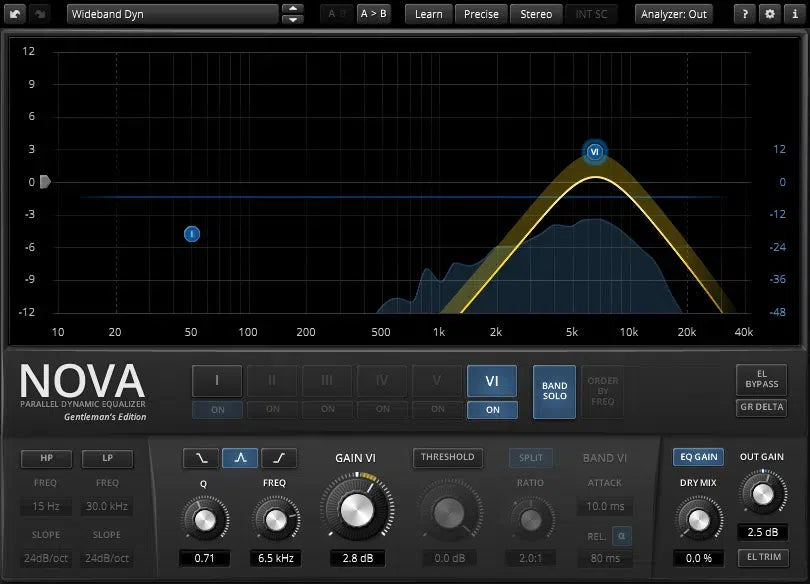This screenshot has width=810, height=584.
Task: Open the Wideband Dyn preset dropdown
Action: coord(172,14)
